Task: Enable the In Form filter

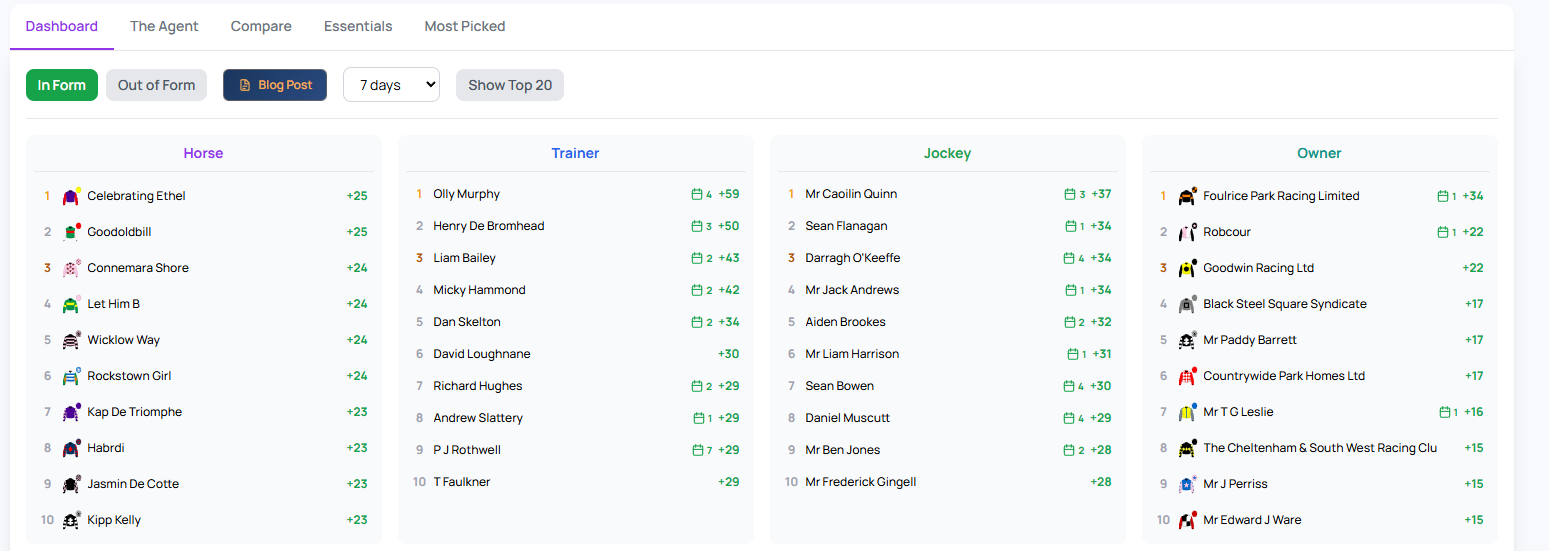Action: 62,85
